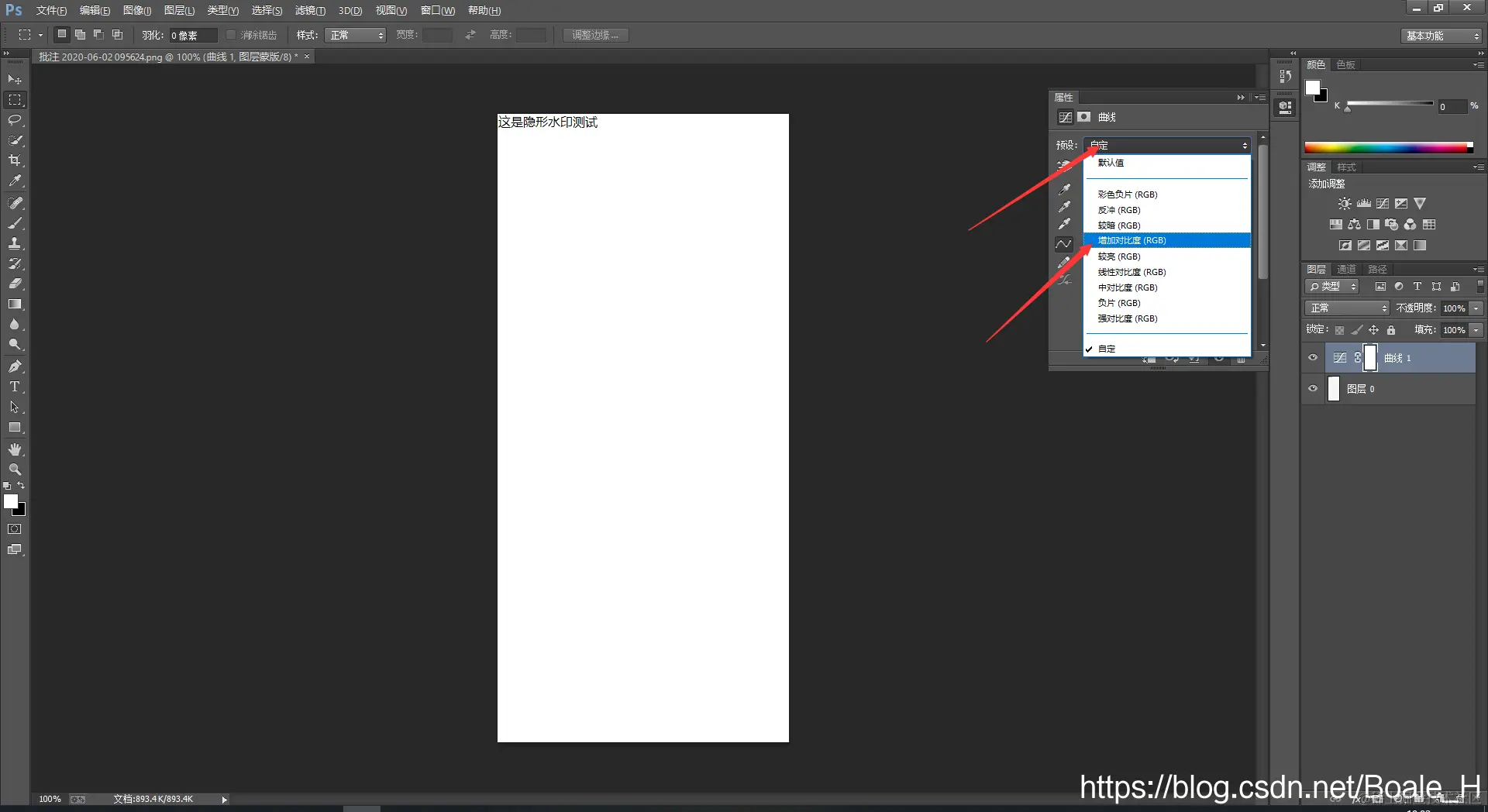Select the Rectangular Marquee tool in the toolbox

point(15,100)
